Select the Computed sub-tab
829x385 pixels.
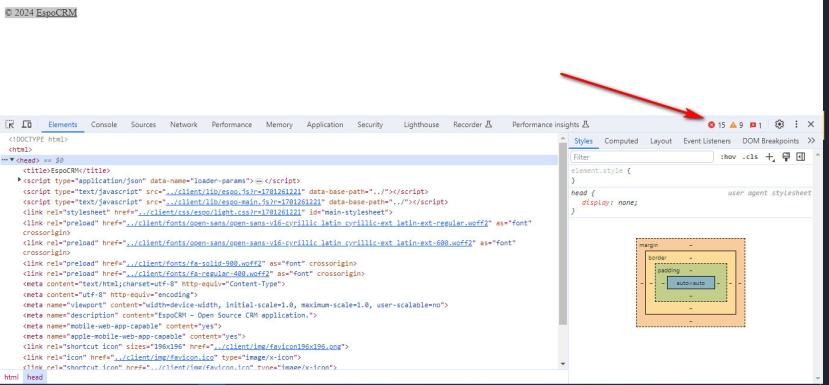[x=621, y=141]
